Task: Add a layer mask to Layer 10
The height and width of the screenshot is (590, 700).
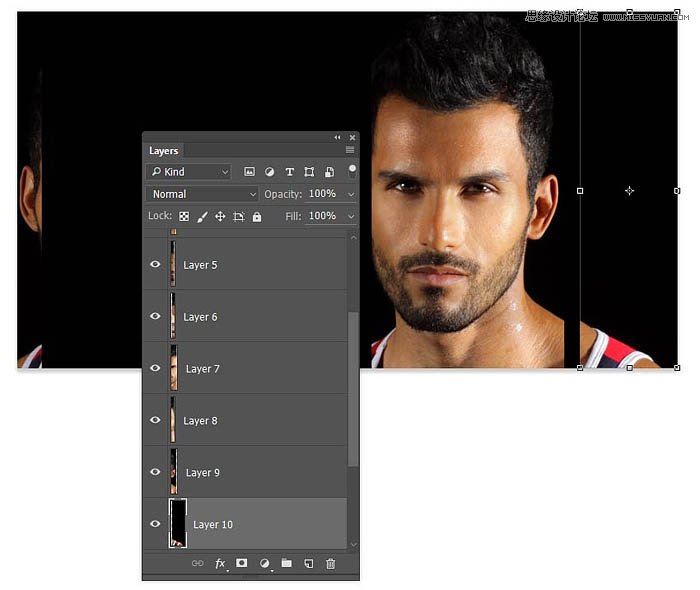Action: click(242, 564)
